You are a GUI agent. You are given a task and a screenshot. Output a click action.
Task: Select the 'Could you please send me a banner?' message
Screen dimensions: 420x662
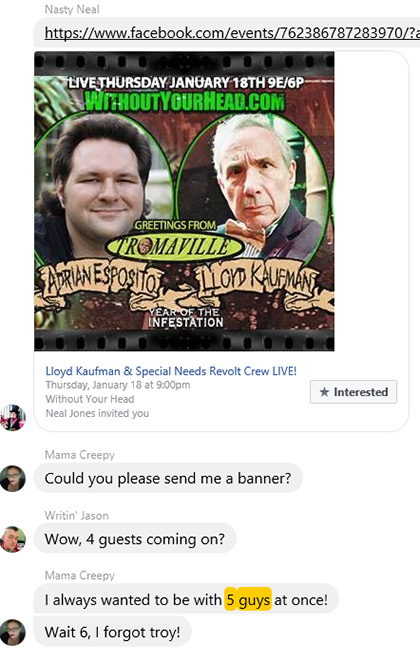click(168, 478)
